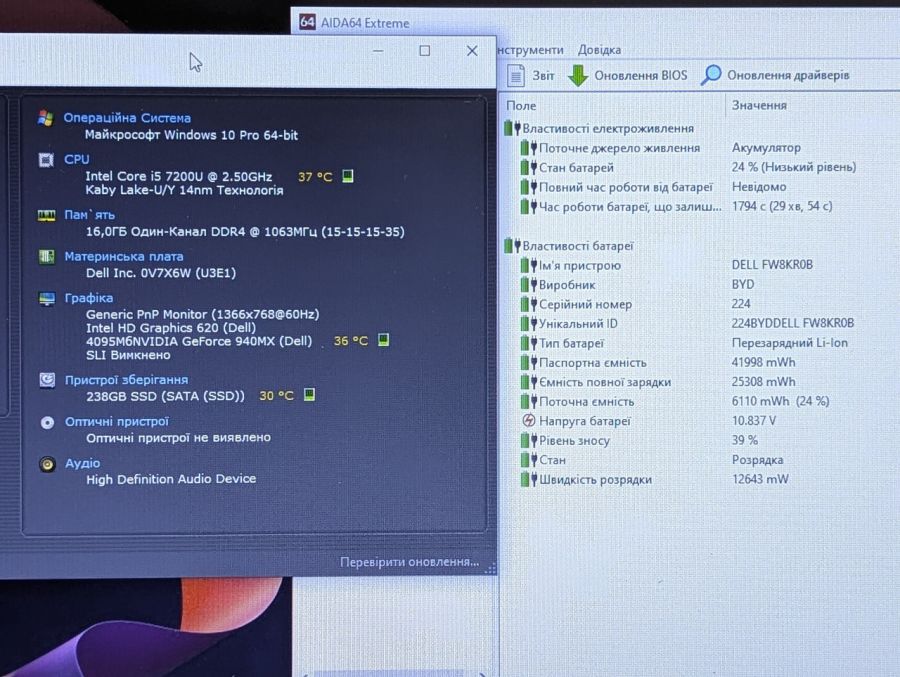Select the Властивості батареї group row
Screen dimensions: 900x677
coord(569,246)
